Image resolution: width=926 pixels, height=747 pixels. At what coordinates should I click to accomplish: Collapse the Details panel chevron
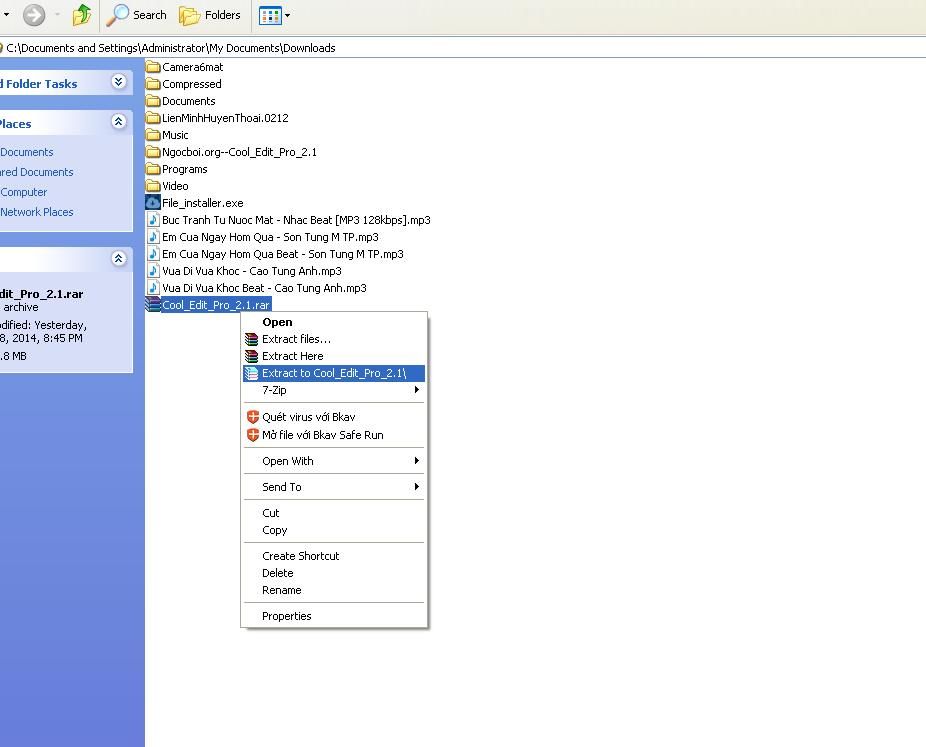(x=118, y=258)
